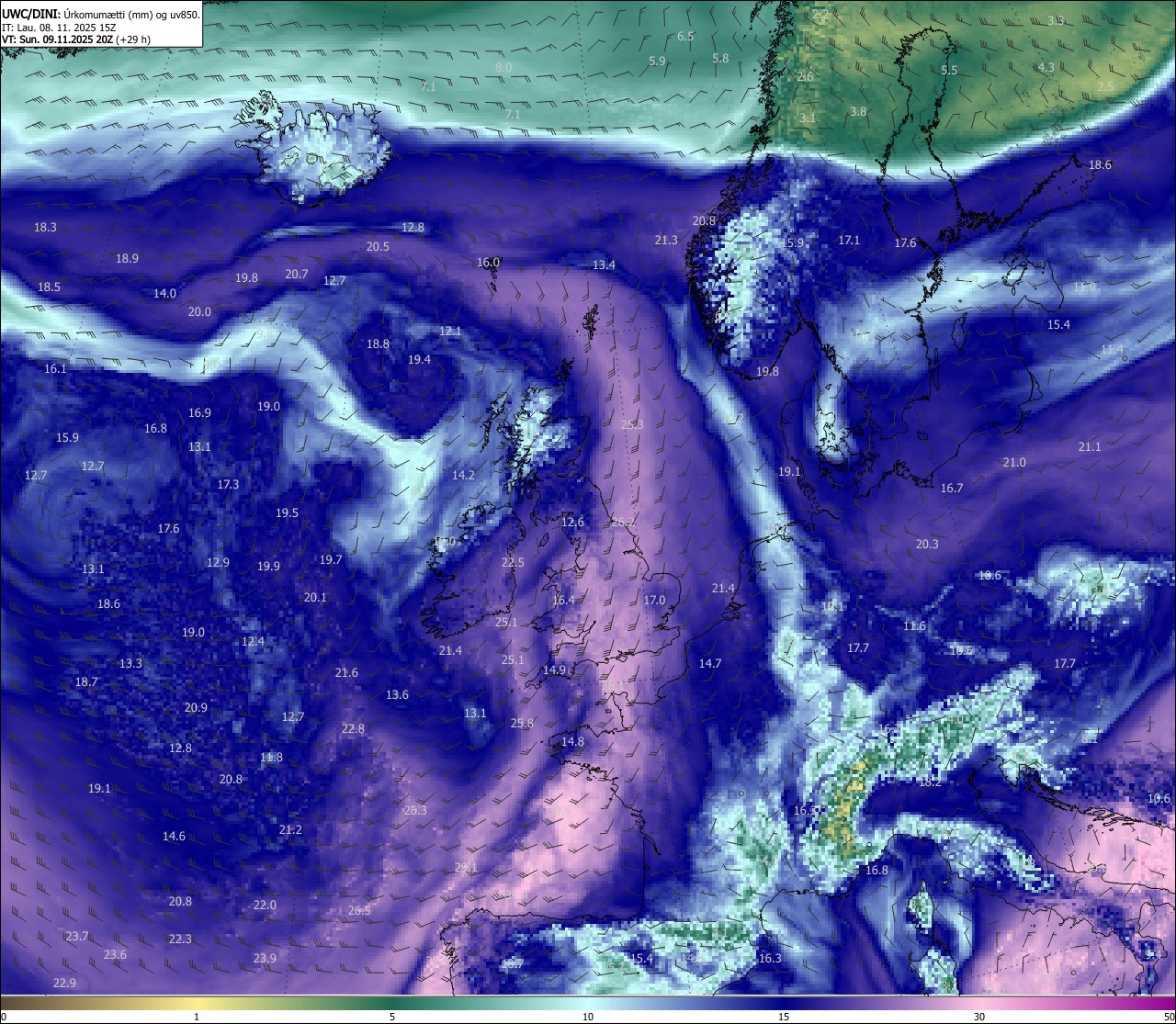Click the map value 20.3

[x=927, y=545]
